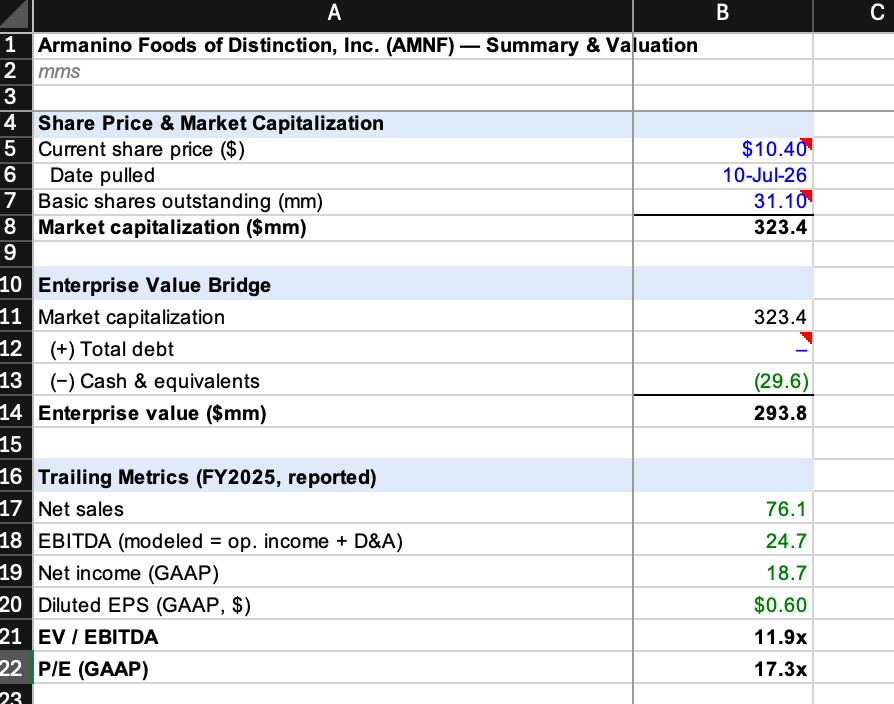Click the select-all corner triangle
The image size is (894, 704).
[x=16, y=14]
